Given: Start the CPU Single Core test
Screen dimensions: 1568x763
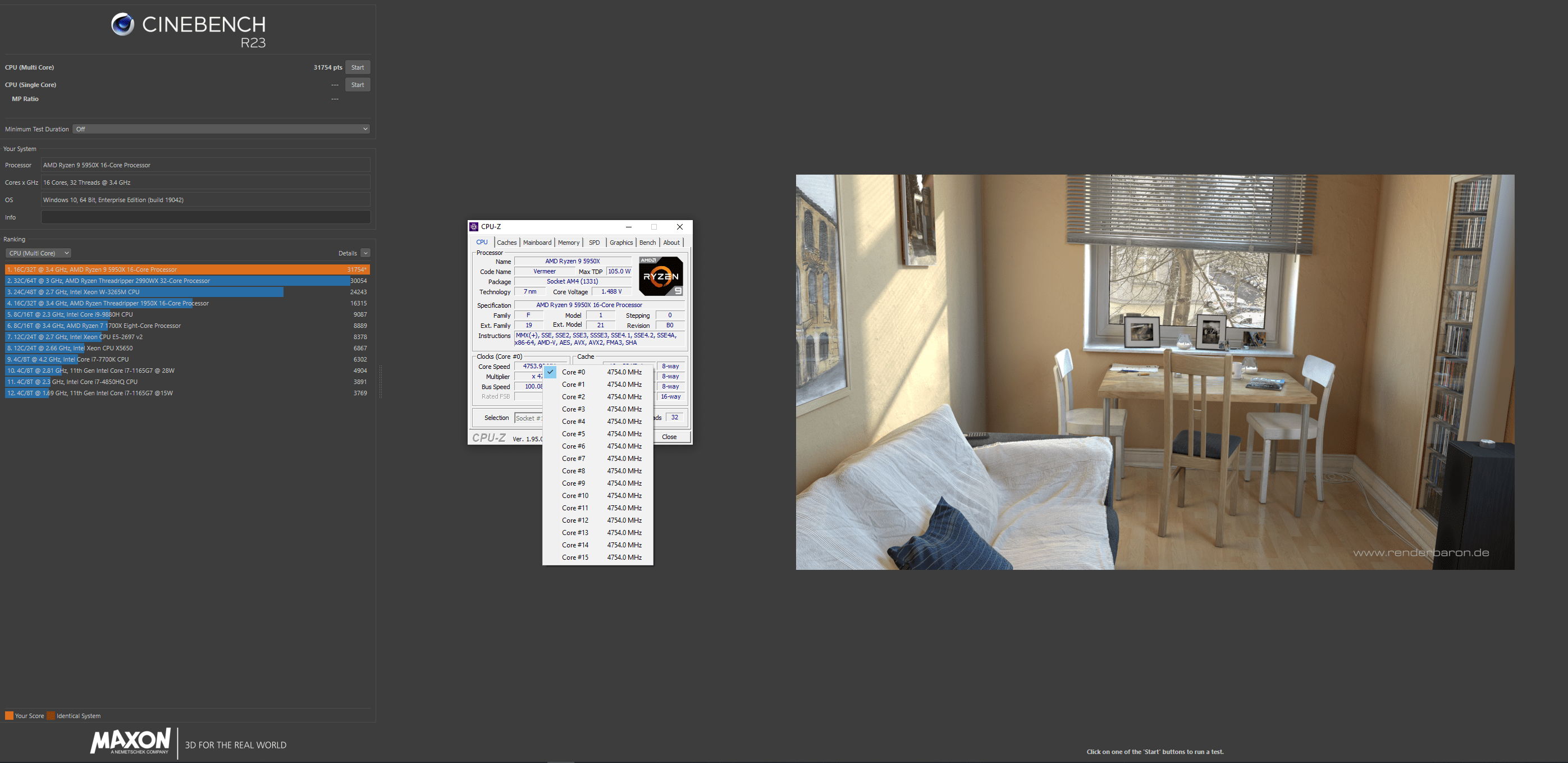Looking at the screenshot, I should (x=357, y=85).
